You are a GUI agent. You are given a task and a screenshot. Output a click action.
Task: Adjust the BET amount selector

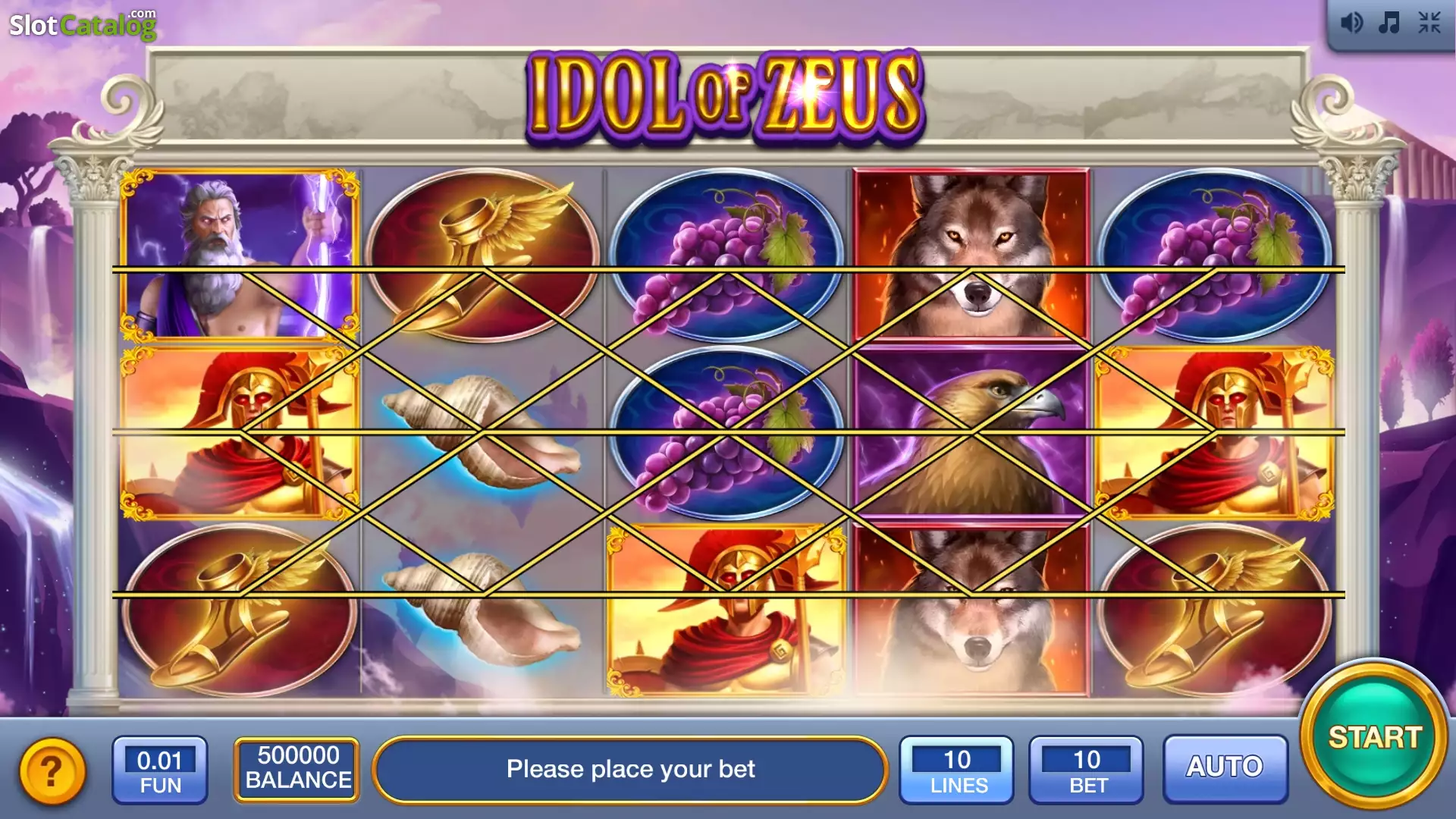[x=1086, y=770]
